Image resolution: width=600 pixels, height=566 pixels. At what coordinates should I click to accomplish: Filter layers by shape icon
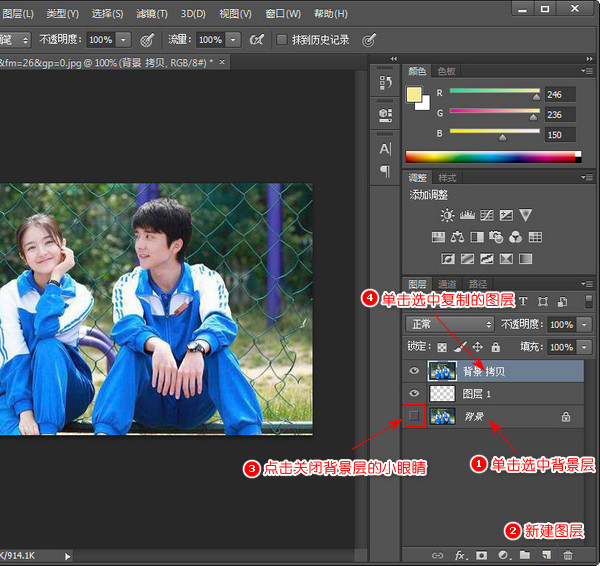coord(543,302)
